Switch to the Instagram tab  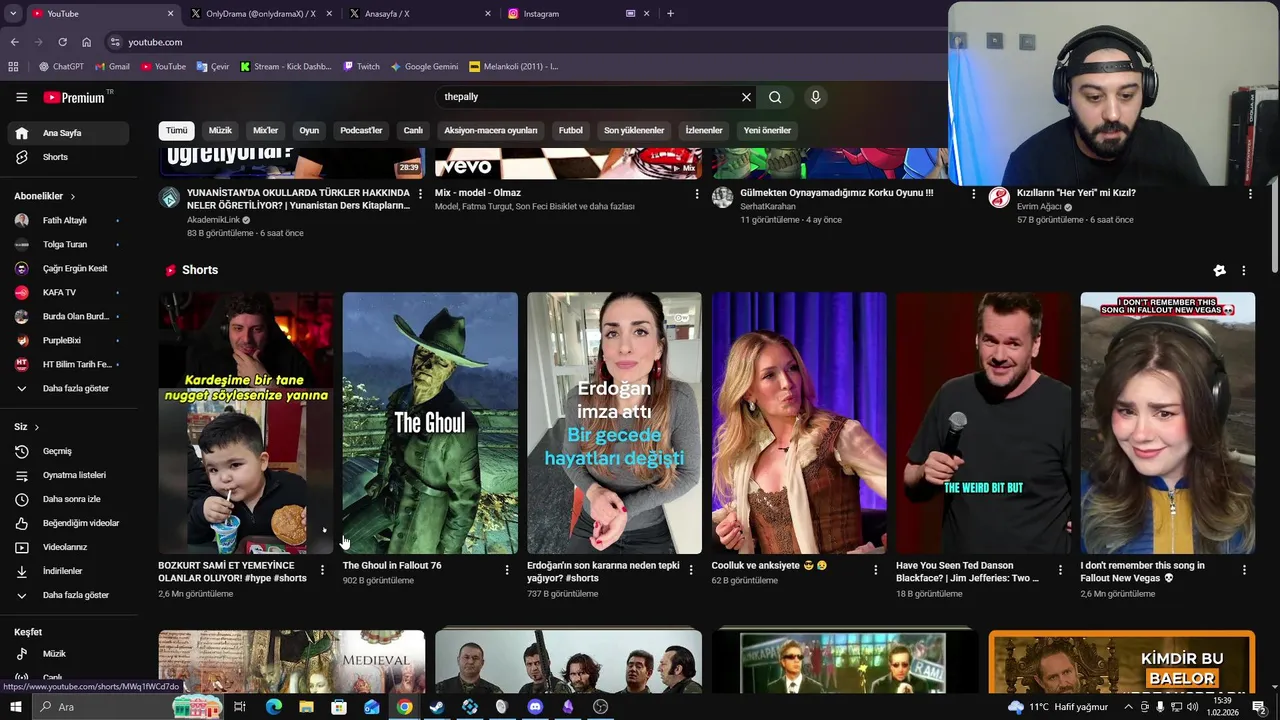(578, 14)
